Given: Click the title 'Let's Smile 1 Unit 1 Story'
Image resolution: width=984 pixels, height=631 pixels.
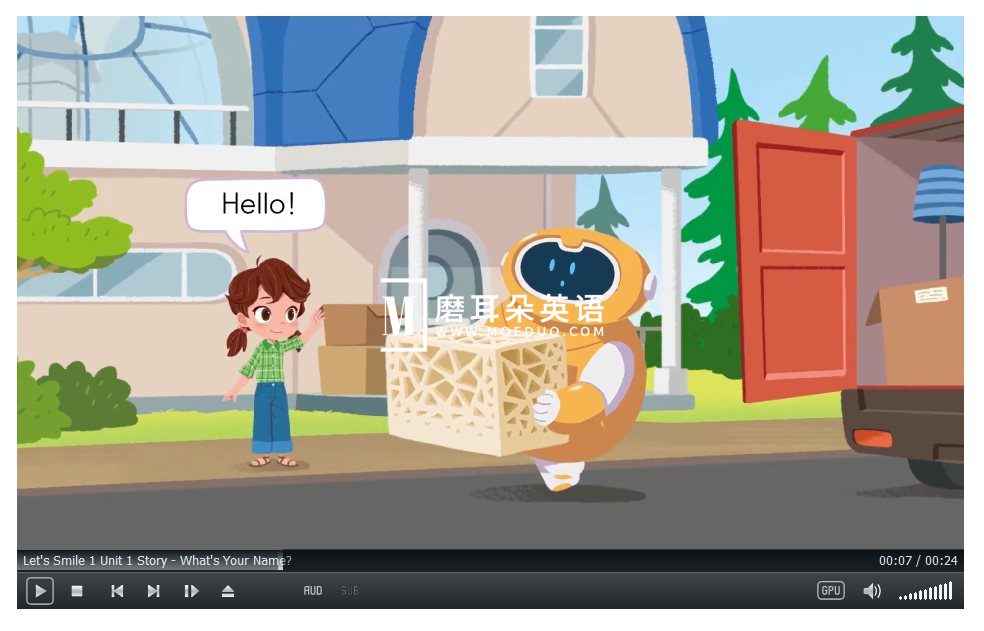Looking at the screenshot, I should pos(95,560).
